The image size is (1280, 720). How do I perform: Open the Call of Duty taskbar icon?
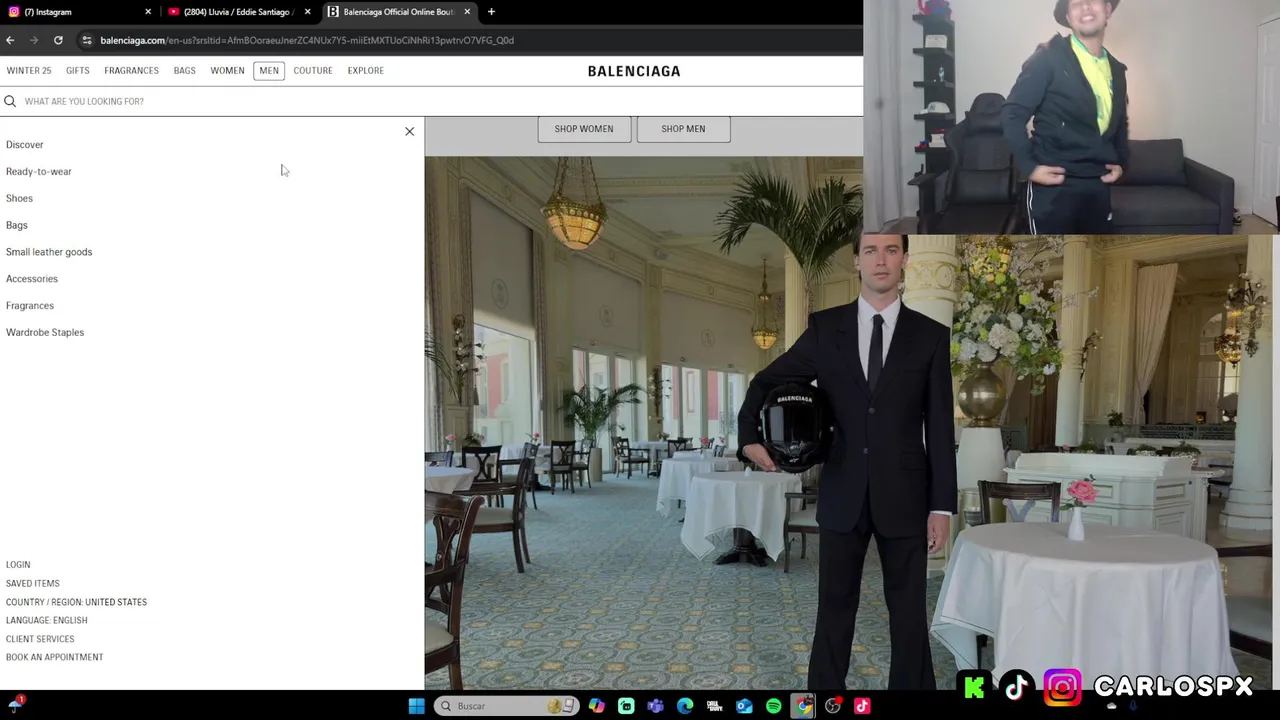click(715, 706)
